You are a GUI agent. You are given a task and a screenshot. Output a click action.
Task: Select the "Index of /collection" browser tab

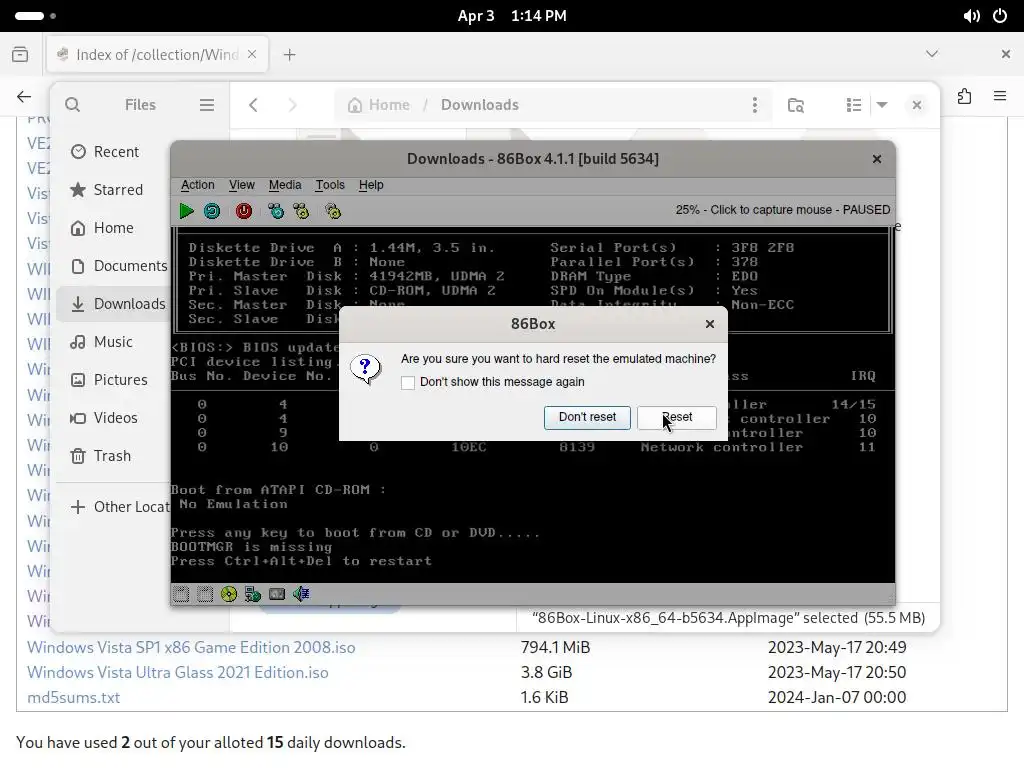[157, 55]
